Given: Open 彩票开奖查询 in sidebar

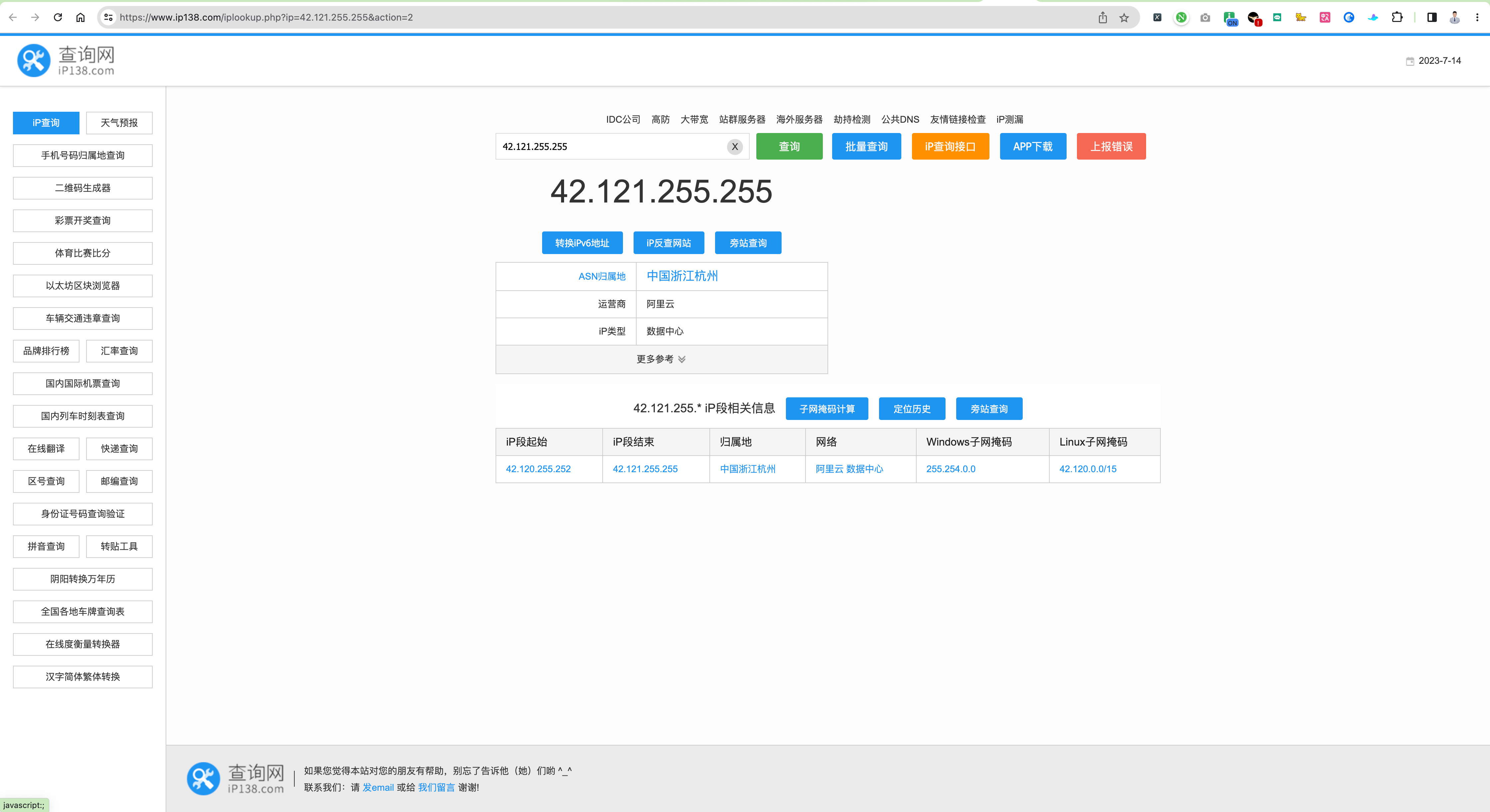Looking at the screenshot, I should tap(83, 220).
